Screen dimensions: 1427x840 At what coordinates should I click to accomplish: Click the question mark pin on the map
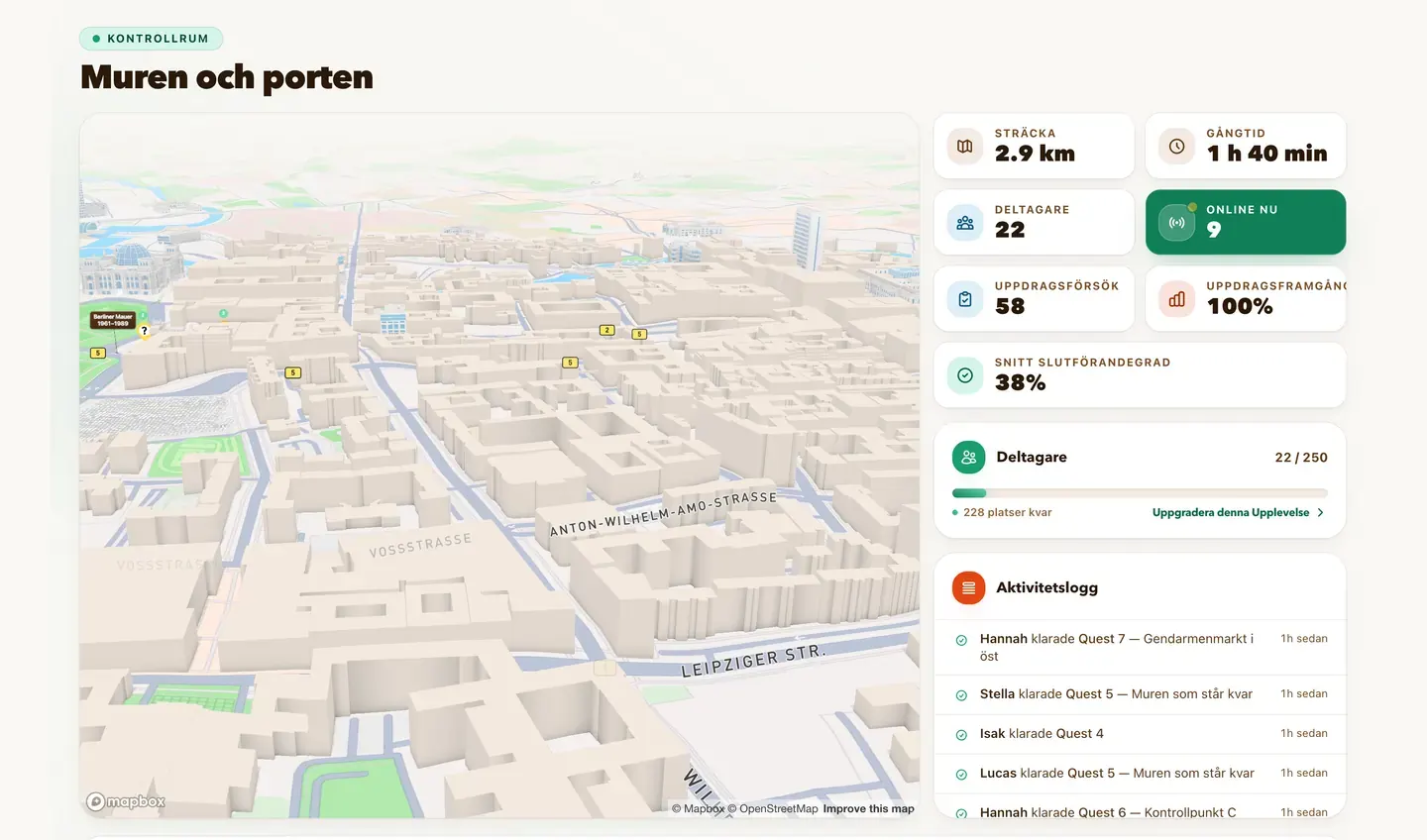point(145,332)
